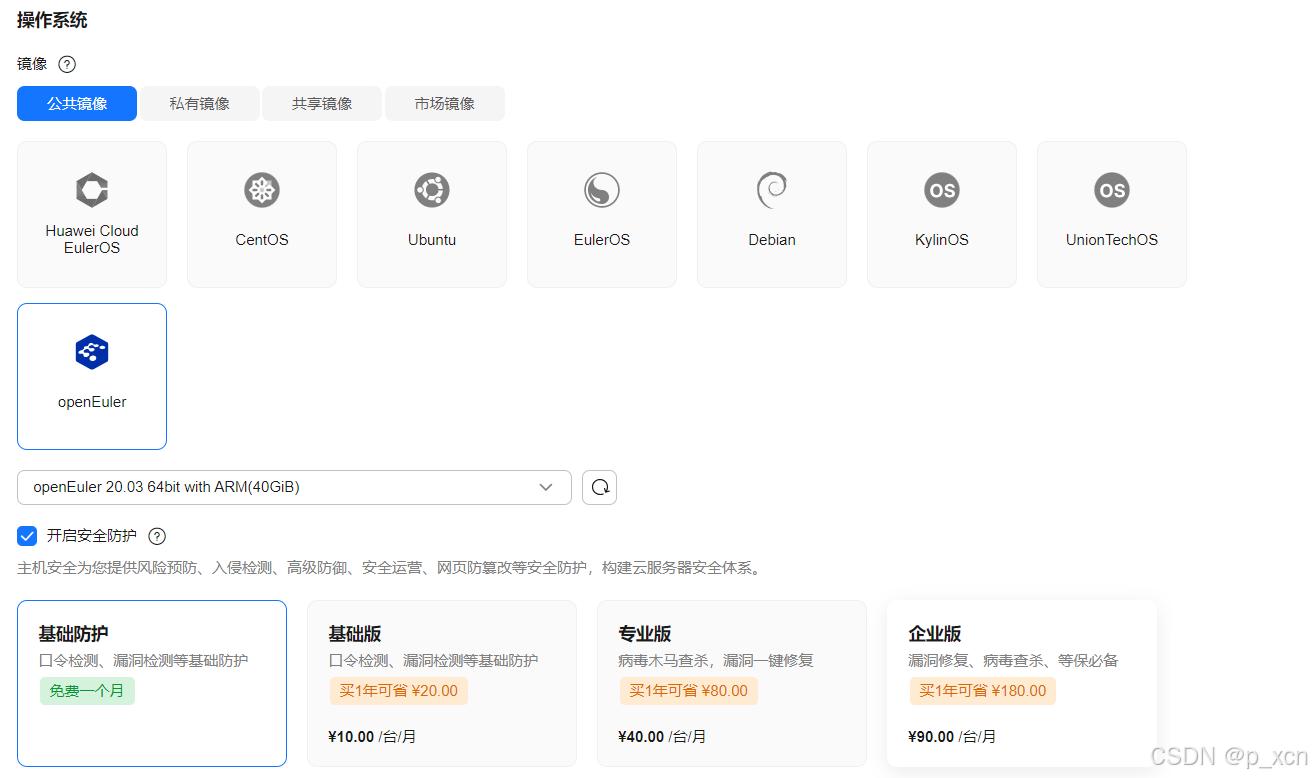This screenshot has height=778, width=1312.
Task: Click the ¥90.00 /台/月 price
Action: click(x=952, y=737)
